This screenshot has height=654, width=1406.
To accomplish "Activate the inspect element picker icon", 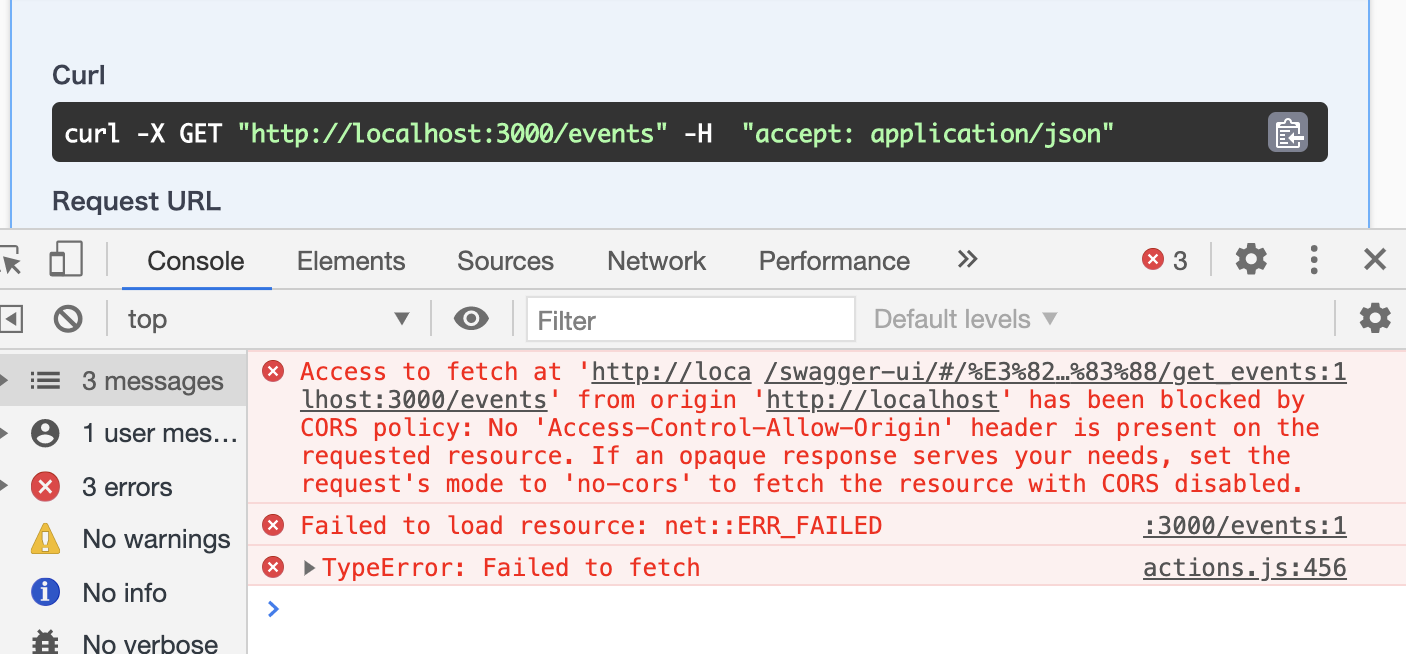I will (11, 260).
